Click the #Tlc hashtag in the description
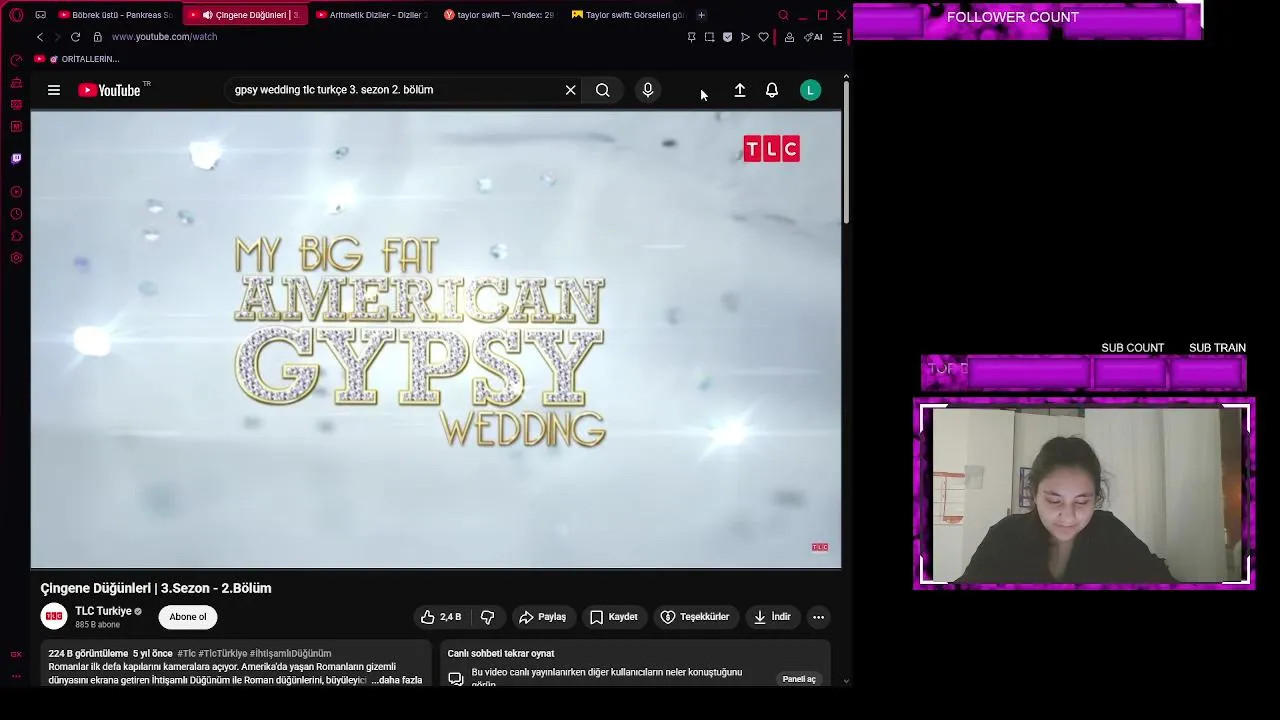This screenshot has width=1280, height=720. pos(187,653)
